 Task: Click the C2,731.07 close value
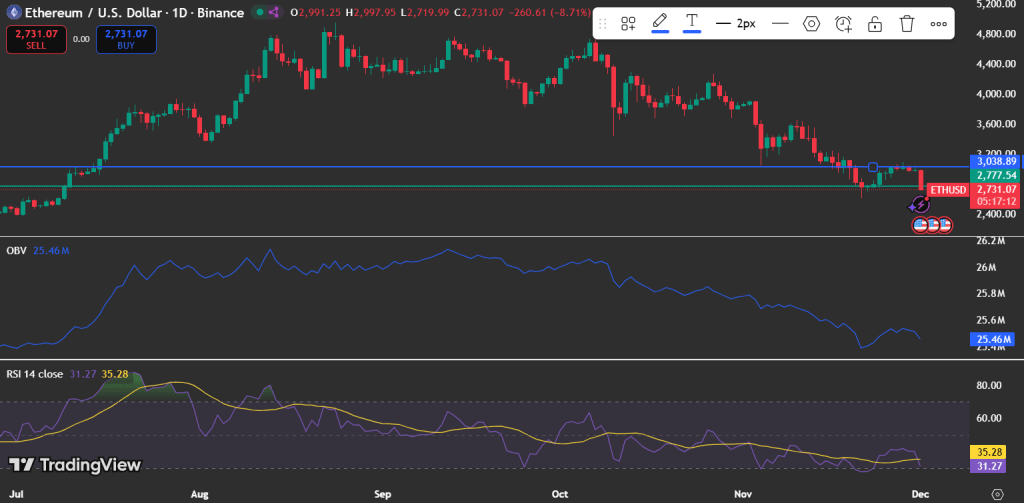point(479,12)
